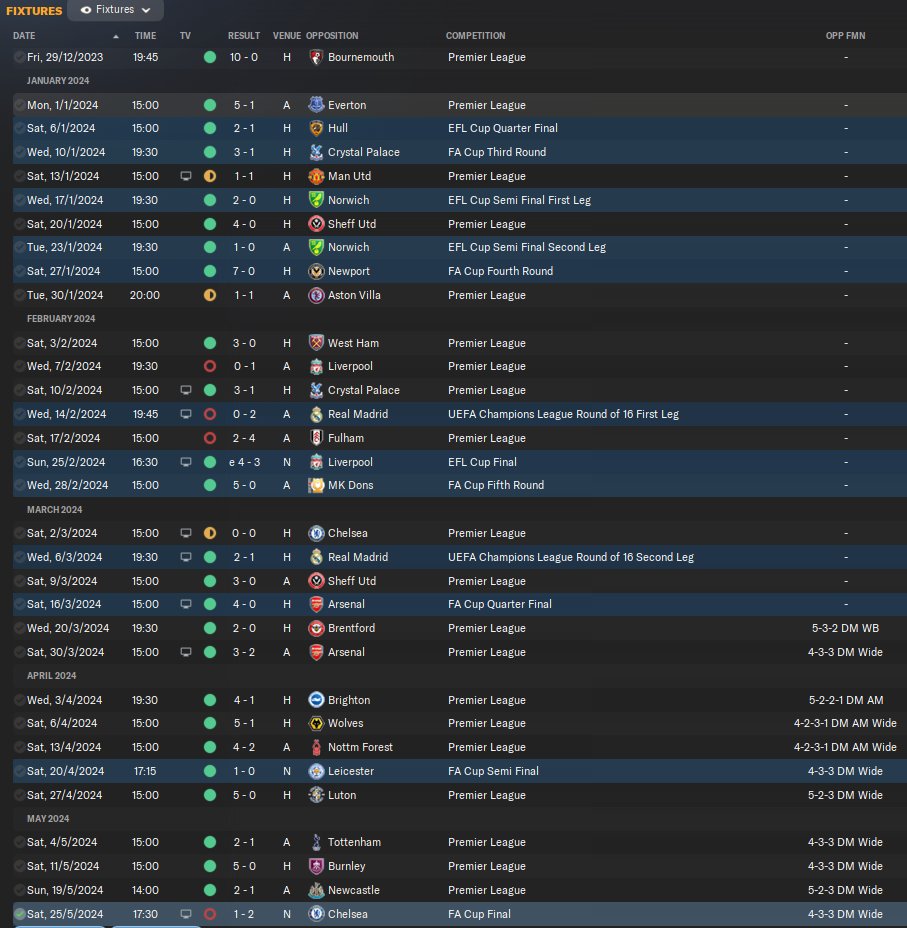Select the JANUARY 2024 month heading
The width and height of the screenshot is (907, 928).
(58, 80)
